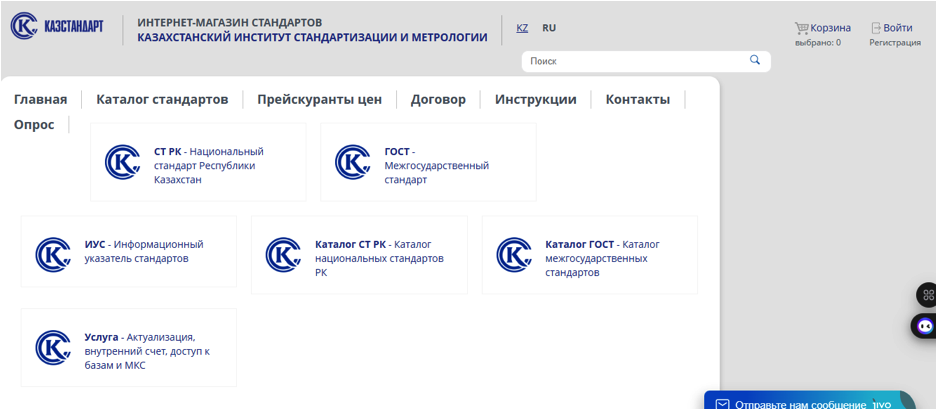Click the Регистрация link
The width and height of the screenshot is (936, 409).
tap(895, 42)
